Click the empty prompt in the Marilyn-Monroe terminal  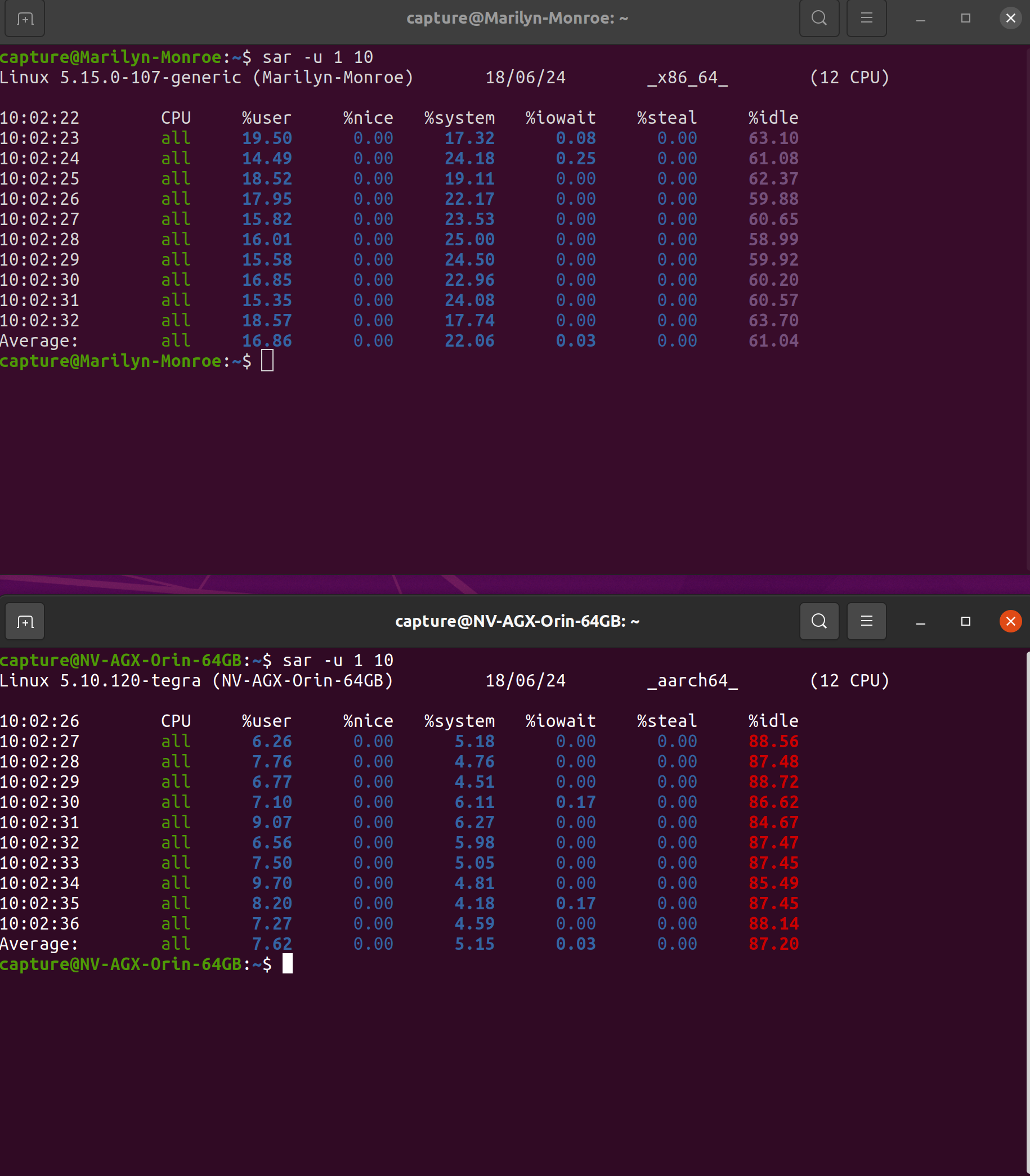pos(267,361)
